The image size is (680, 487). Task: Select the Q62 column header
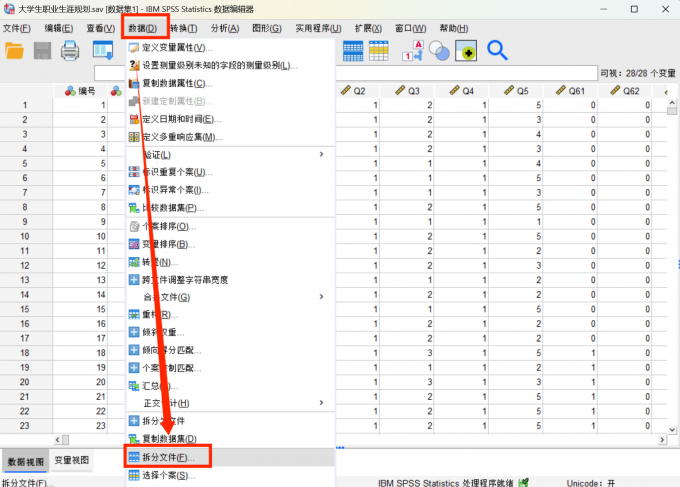pyautogui.click(x=625, y=91)
